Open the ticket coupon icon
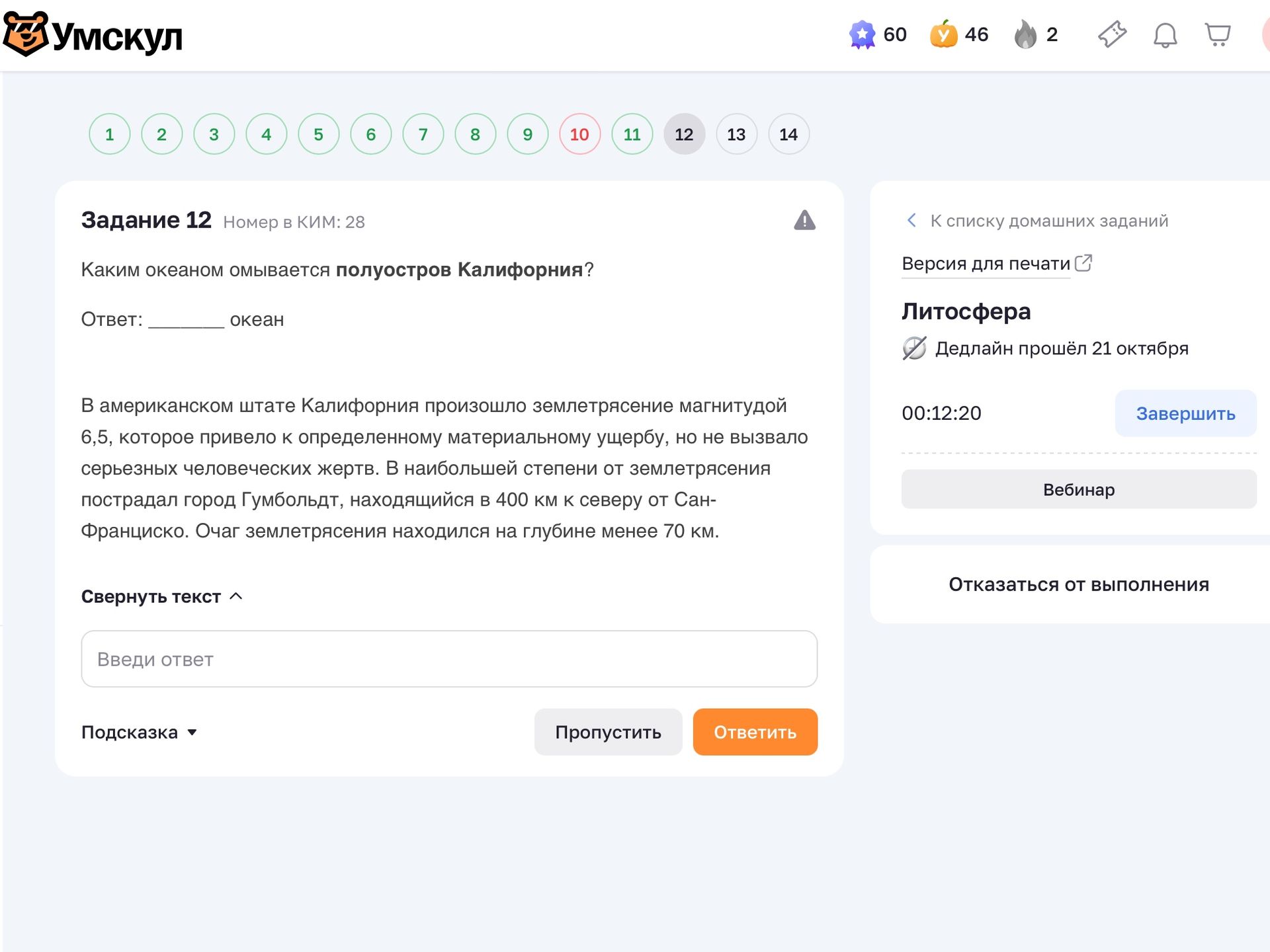Image resolution: width=1270 pixels, height=952 pixels. pos(1113,34)
